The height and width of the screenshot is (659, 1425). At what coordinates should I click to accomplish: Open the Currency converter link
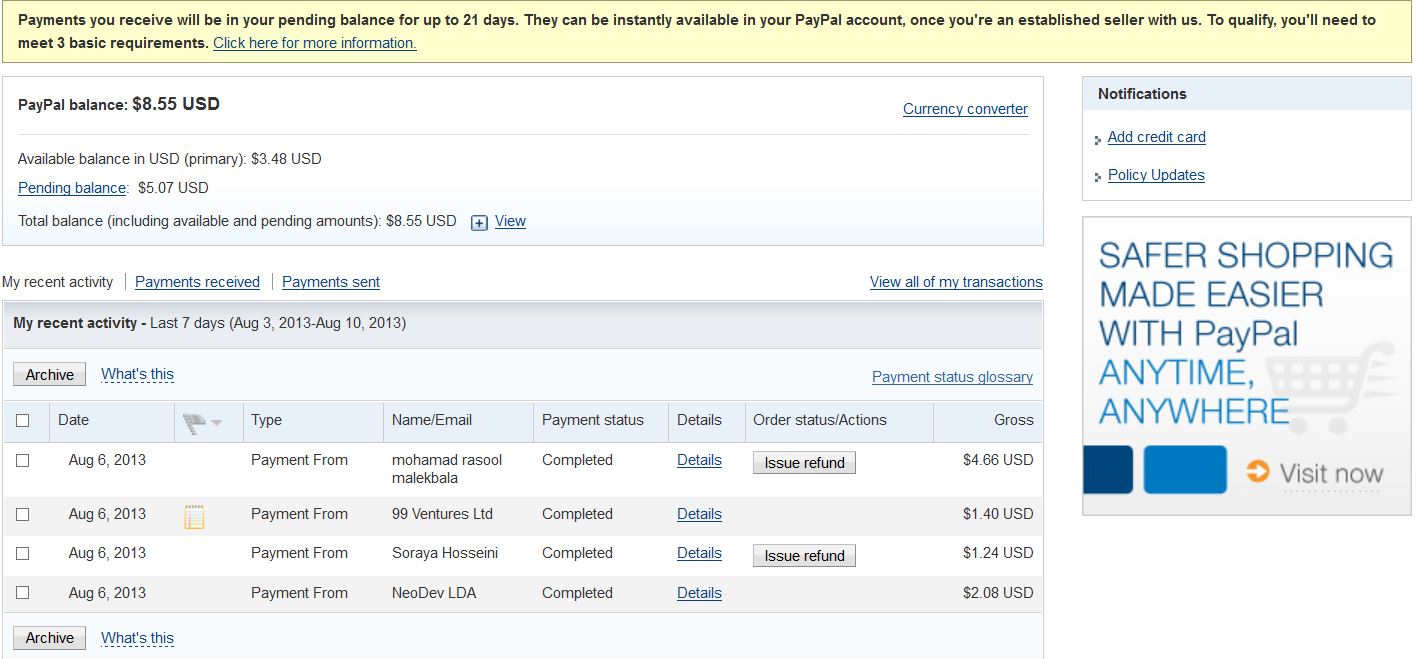[965, 109]
